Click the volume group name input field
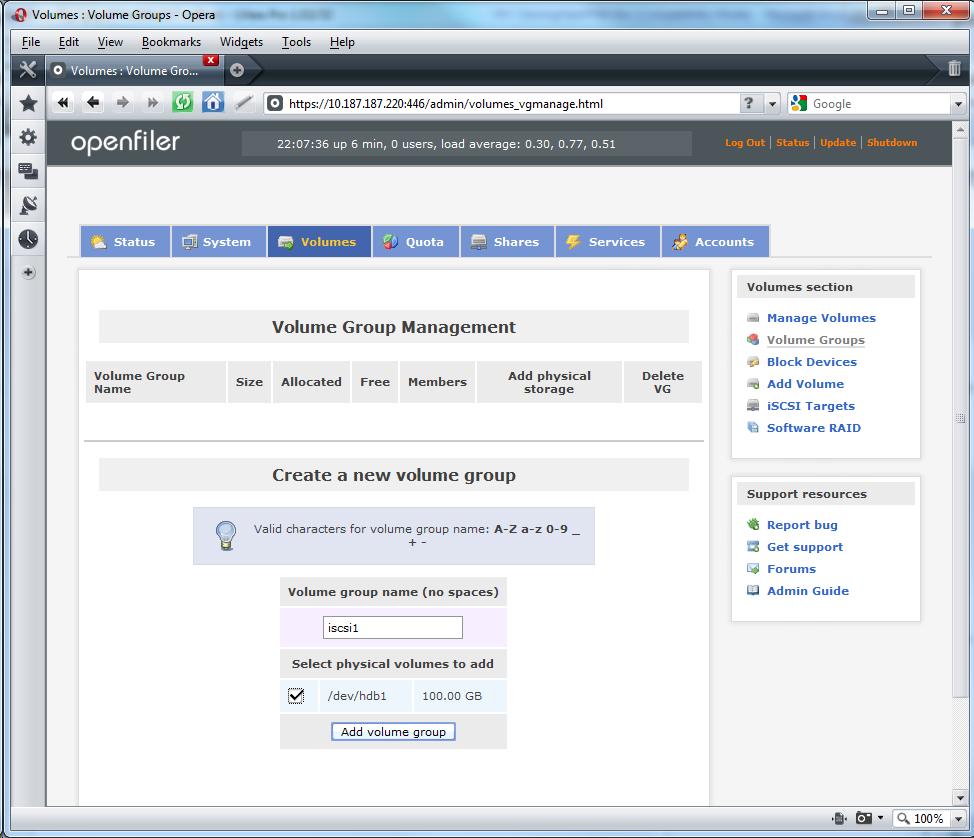The height and width of the screenshot is (838, 974). click(393, 628)
